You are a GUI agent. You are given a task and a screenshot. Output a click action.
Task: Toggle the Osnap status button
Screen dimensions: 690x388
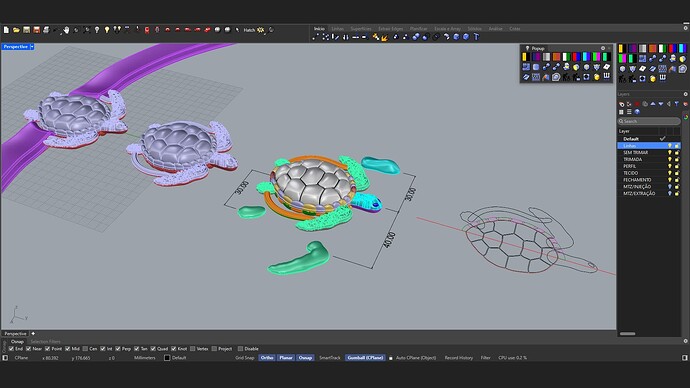[305, 358]
